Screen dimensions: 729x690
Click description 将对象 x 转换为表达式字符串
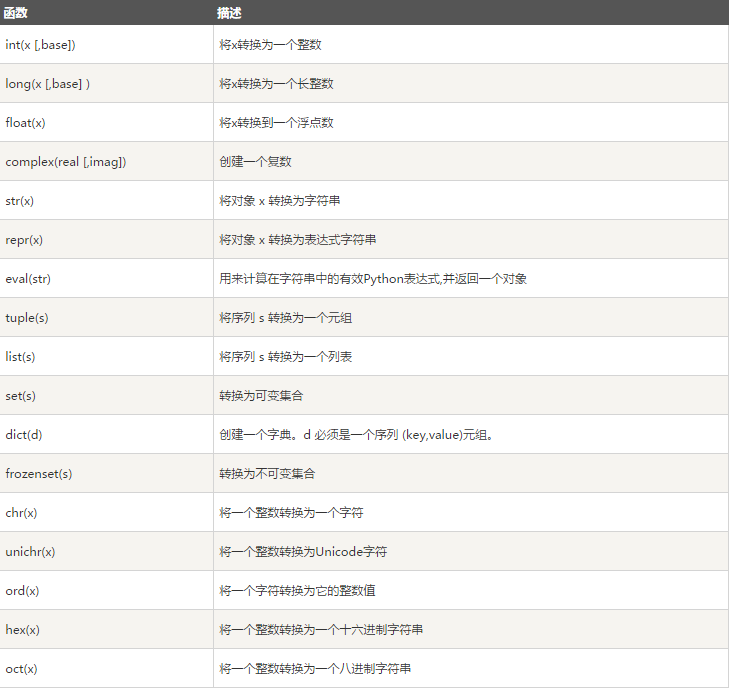tap(298, 240)
